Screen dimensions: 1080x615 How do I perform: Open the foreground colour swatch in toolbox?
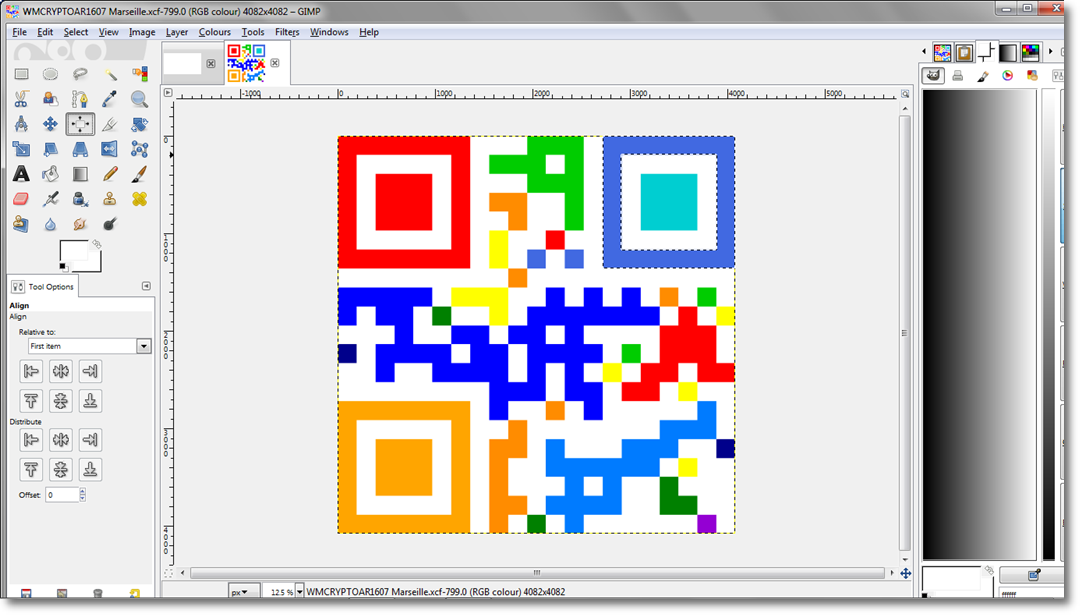[73, 251]
